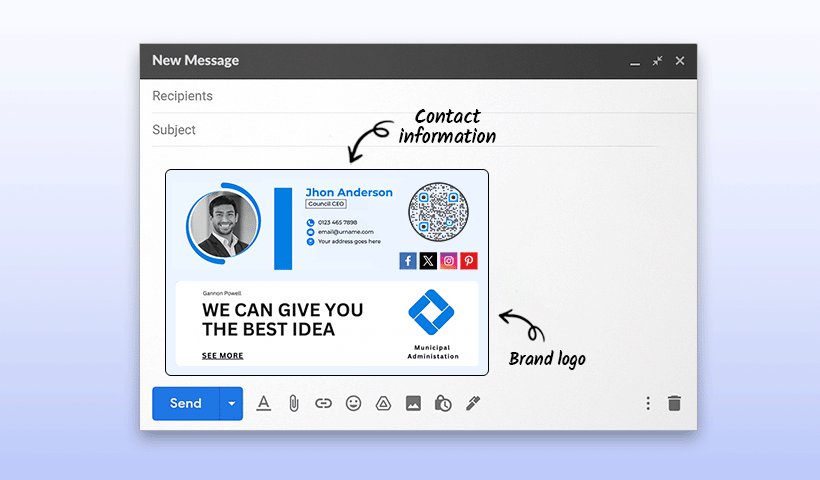Open the Send options dropdown arrow
Viewport: 820px width, 480px height.
click(232, 403)
